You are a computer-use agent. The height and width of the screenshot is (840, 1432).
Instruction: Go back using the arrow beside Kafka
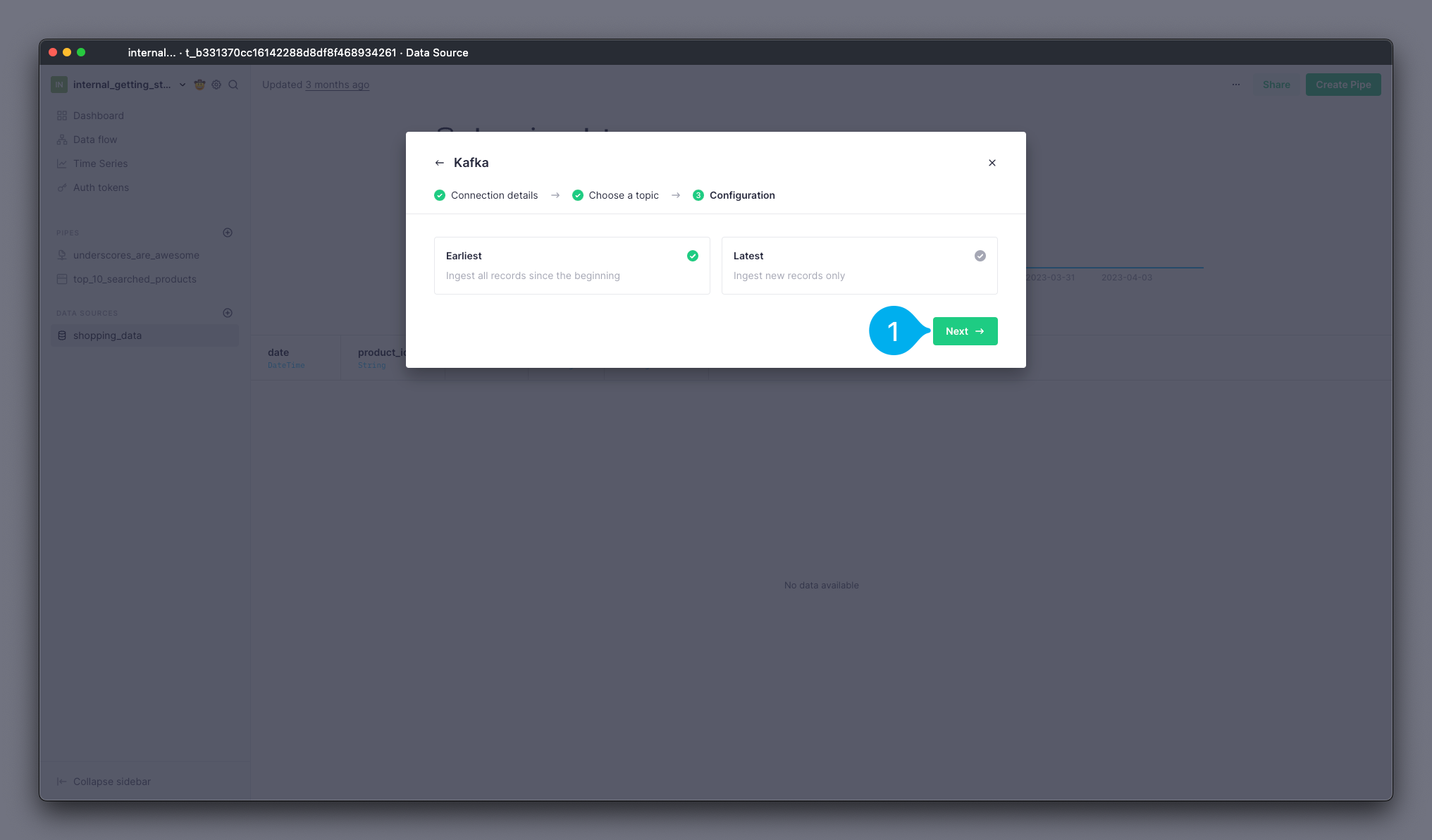440,163
